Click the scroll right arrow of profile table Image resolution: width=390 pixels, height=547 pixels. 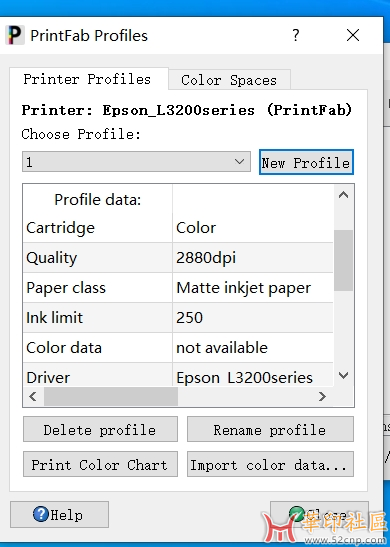point(322,396)
